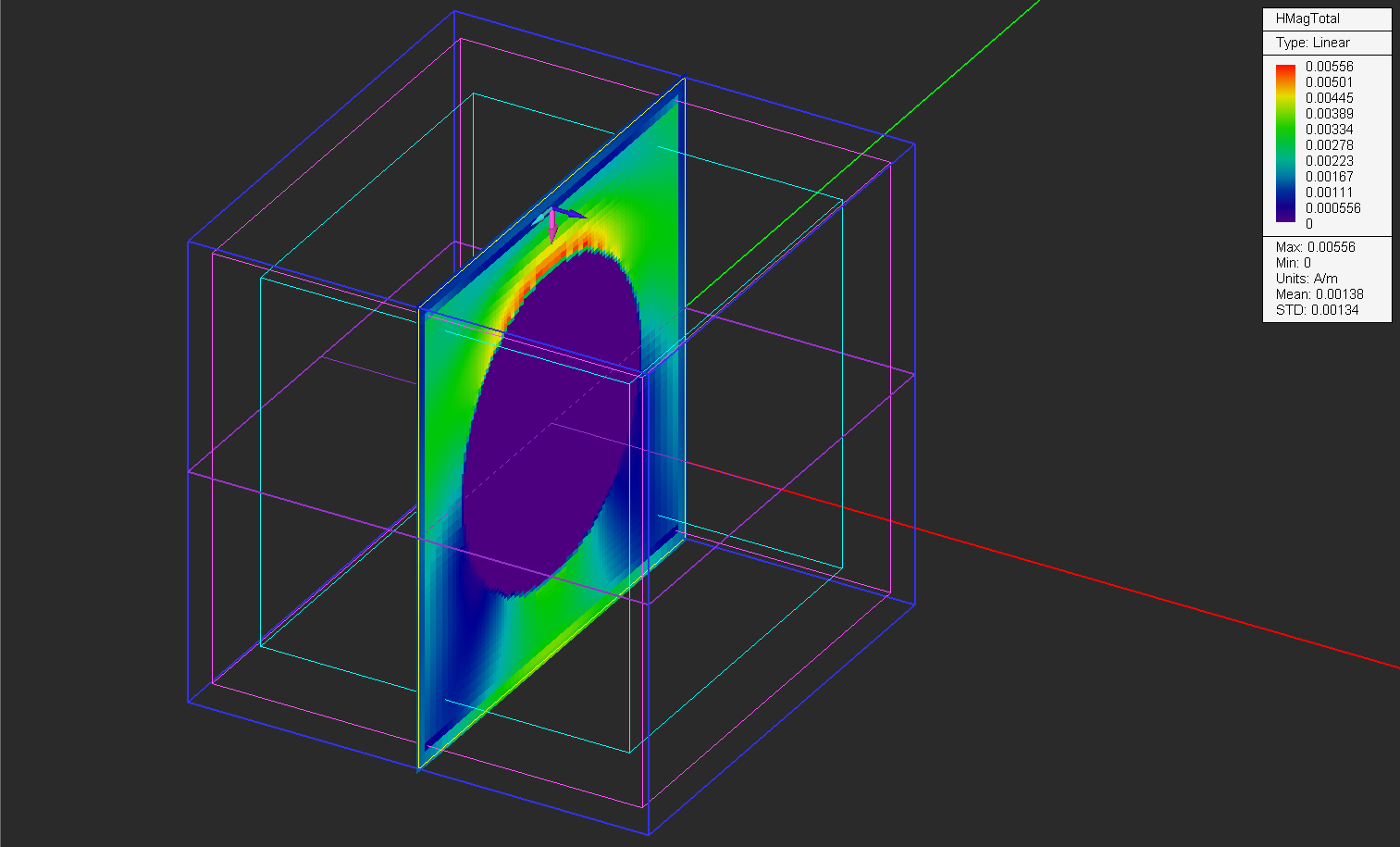Viewport: 1400px width, 847px height.
Task: Click the 'Mean: 0.00138' statistic
Action: [x=1319, y=294]
